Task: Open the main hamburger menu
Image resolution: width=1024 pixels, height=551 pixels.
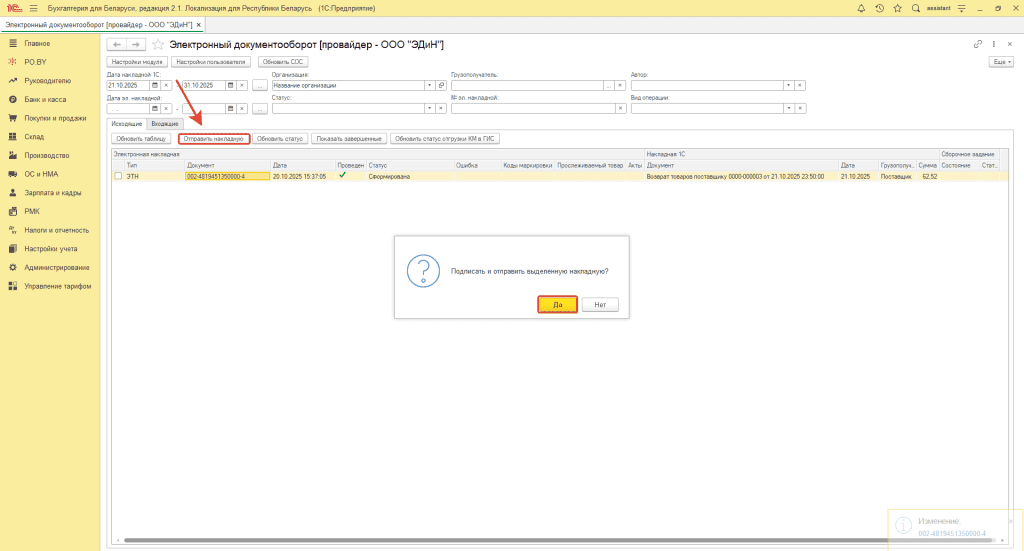Action: tap(33, 8)
